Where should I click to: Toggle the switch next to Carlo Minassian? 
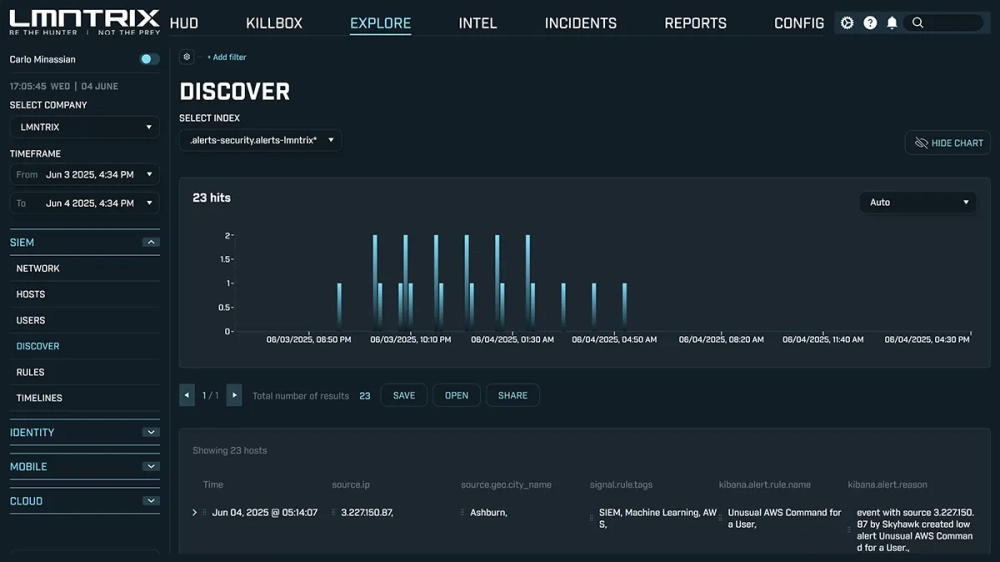point(149,59)
